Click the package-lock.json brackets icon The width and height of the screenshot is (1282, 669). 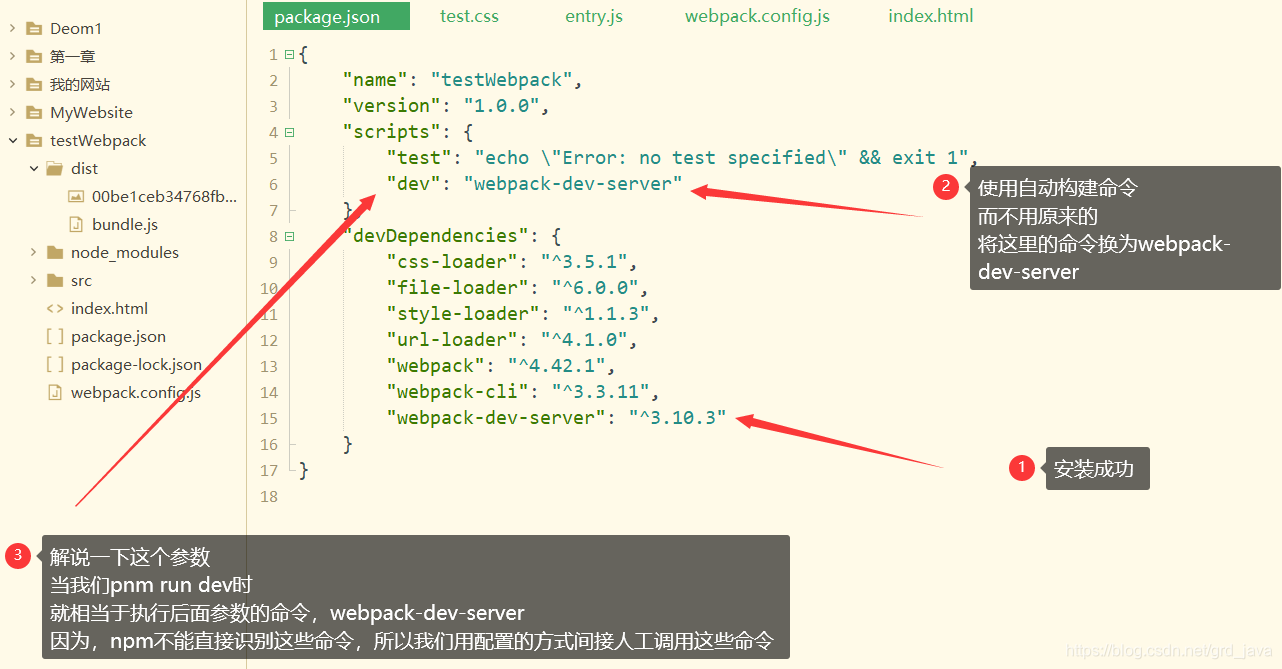[55, 365]
